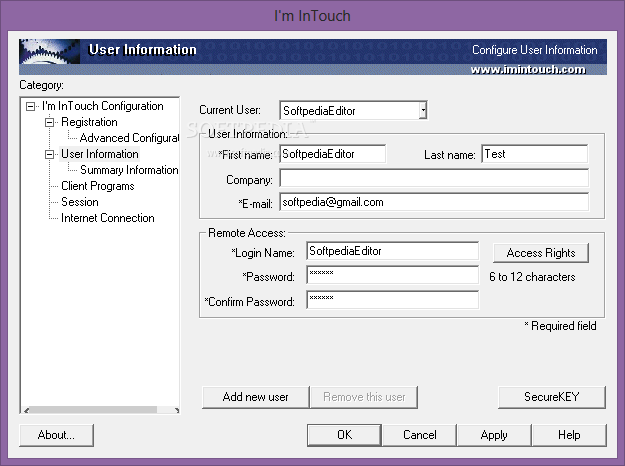The image size is (625, 466).
Task: Open Client Programs in the category tree
Action: (98, 186)
